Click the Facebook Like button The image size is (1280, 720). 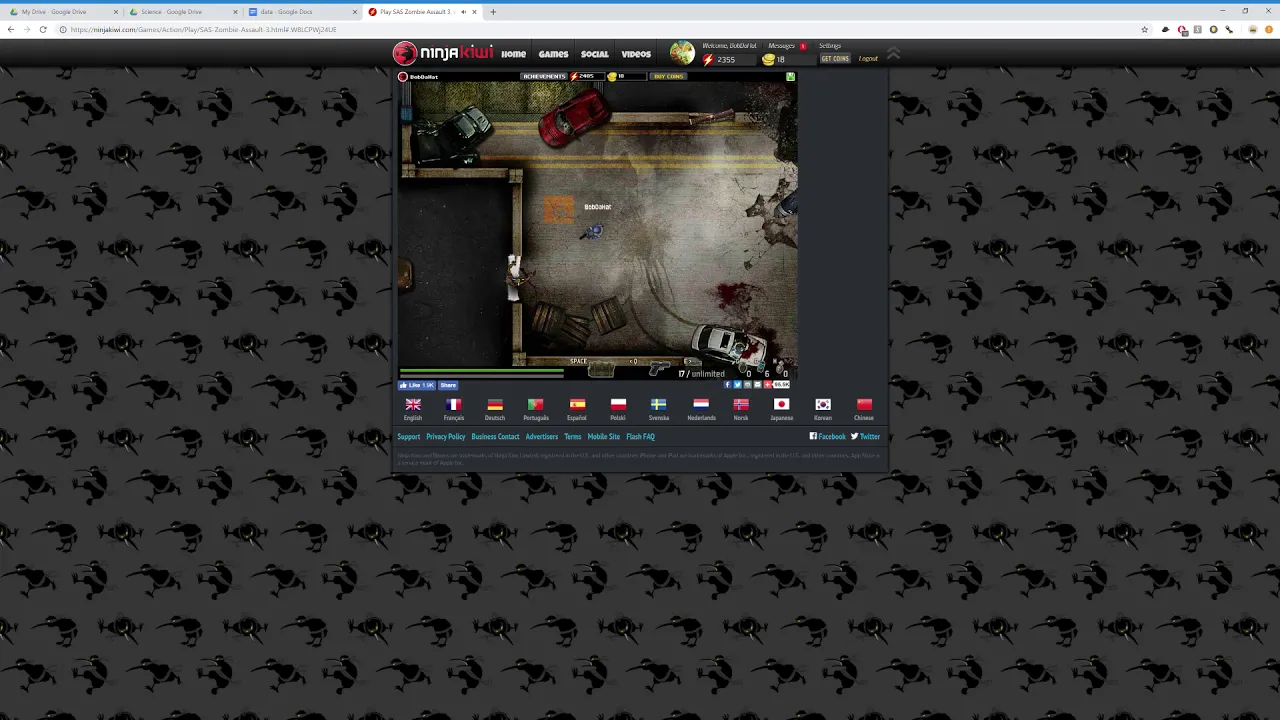pyautogui.click(x=417, y=385)
